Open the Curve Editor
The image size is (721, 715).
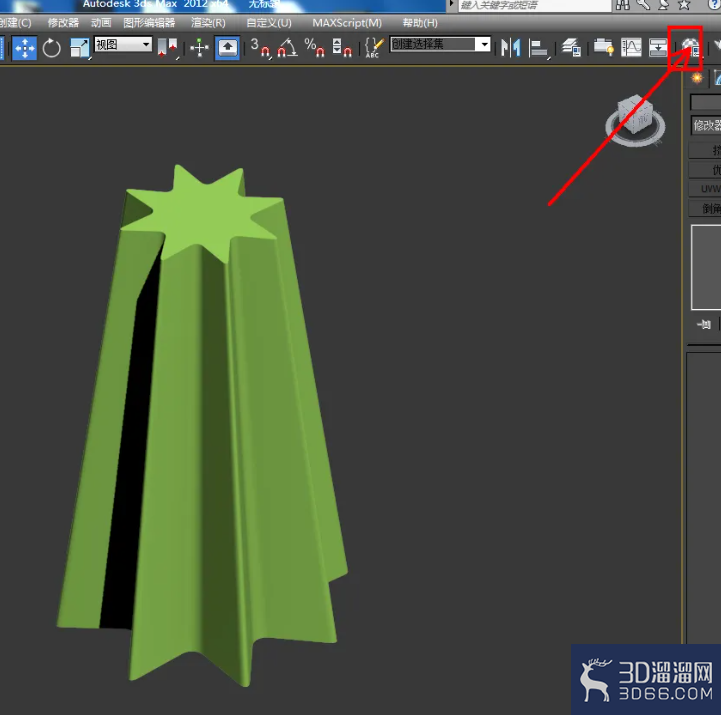631,47
